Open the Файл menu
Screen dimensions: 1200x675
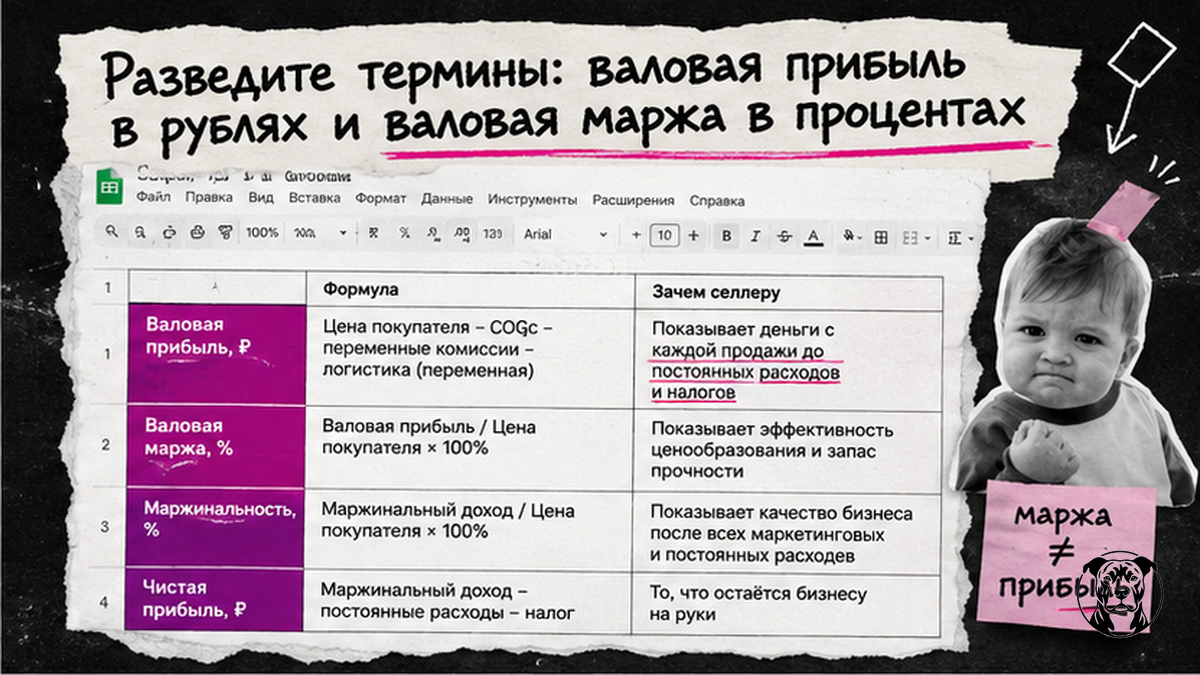coord(154,197)
